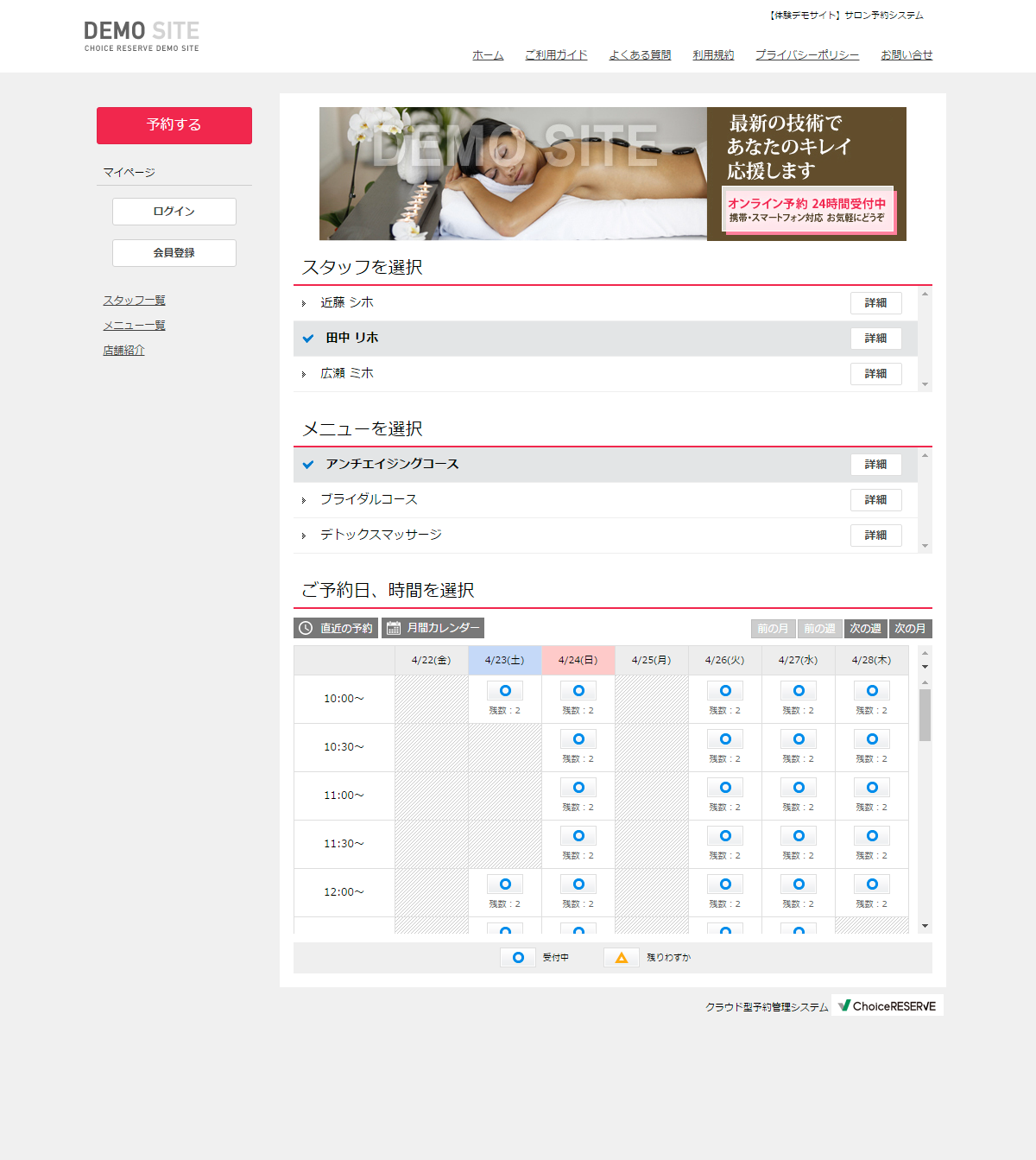The height and width of the screenshot is (1160, 1036).
Task: Choose staff 近藤 シホ
Action: [x=605, y=303]
